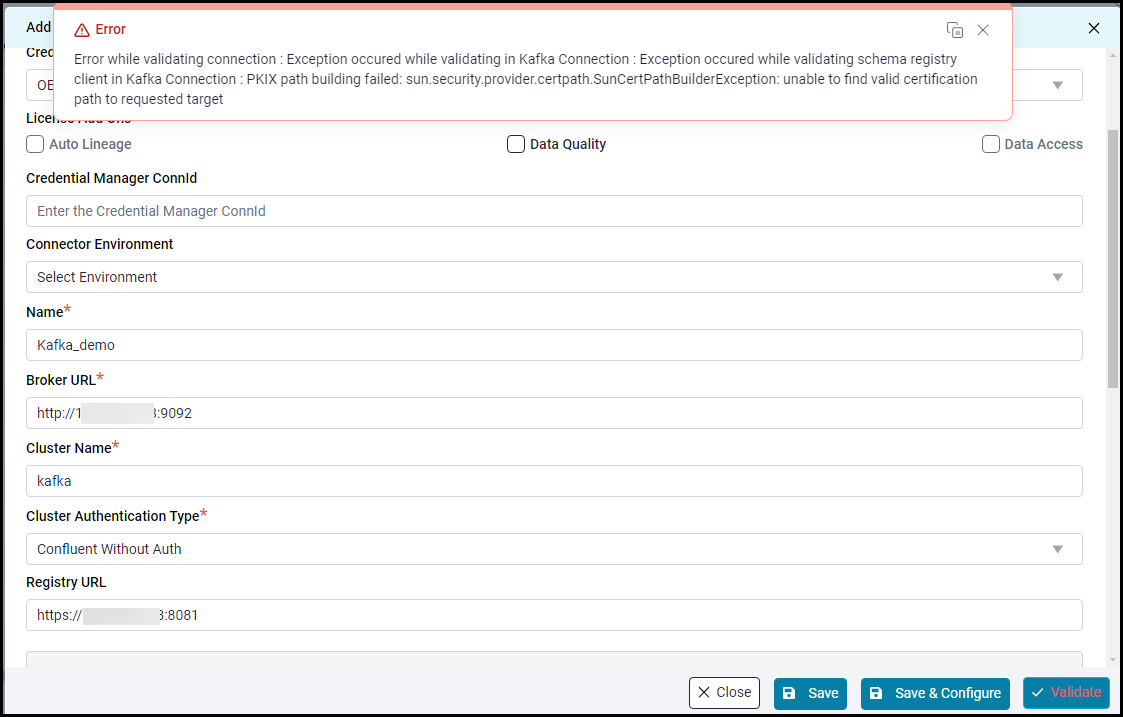This screenshot has height=717, width=1123.
Task: Click into the Name field containing Kafka_demo
Action: tap(554, 345)
